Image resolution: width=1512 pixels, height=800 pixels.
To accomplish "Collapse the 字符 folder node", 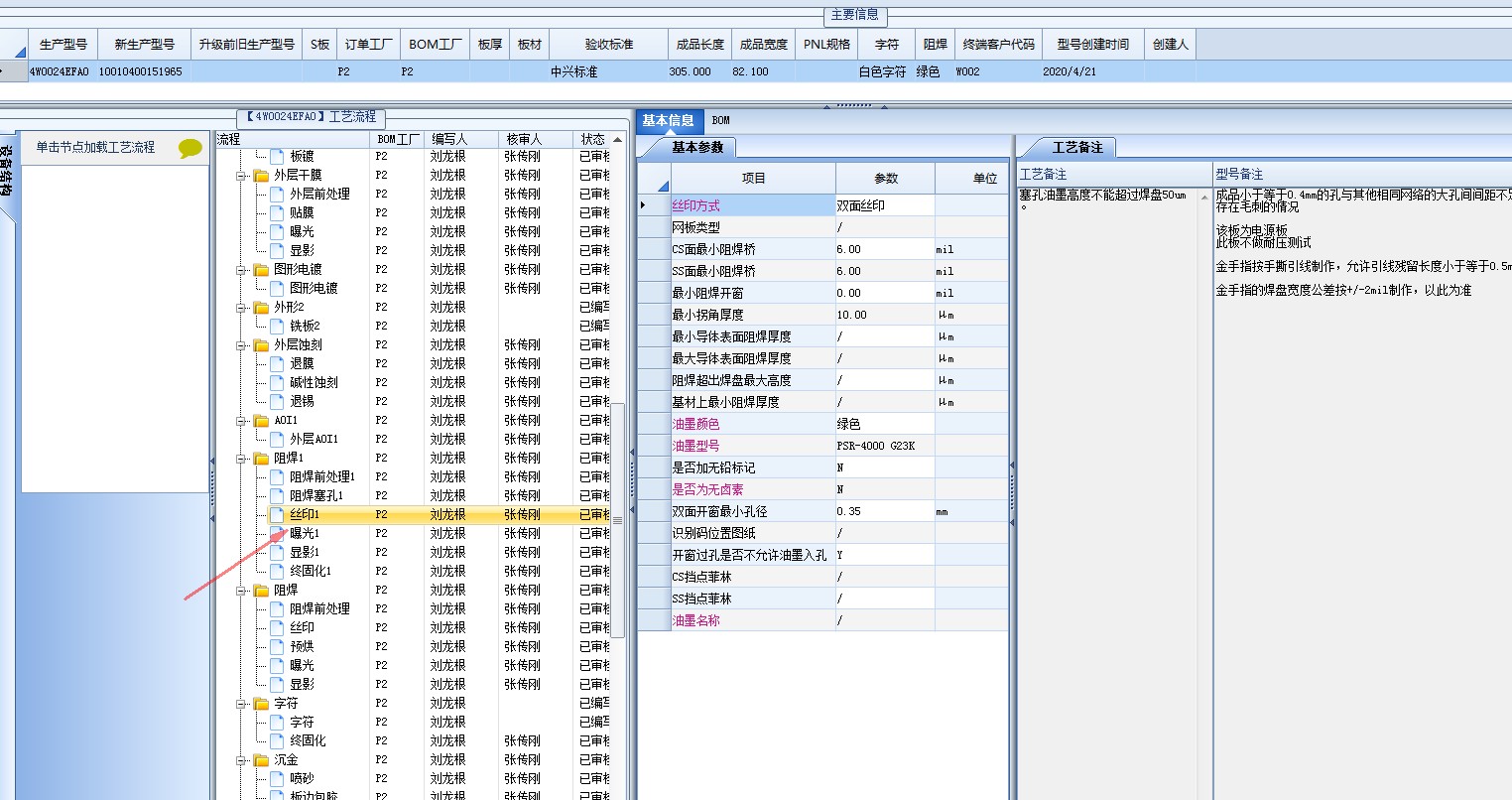I will pyautogui.click(x=242, y=704).
